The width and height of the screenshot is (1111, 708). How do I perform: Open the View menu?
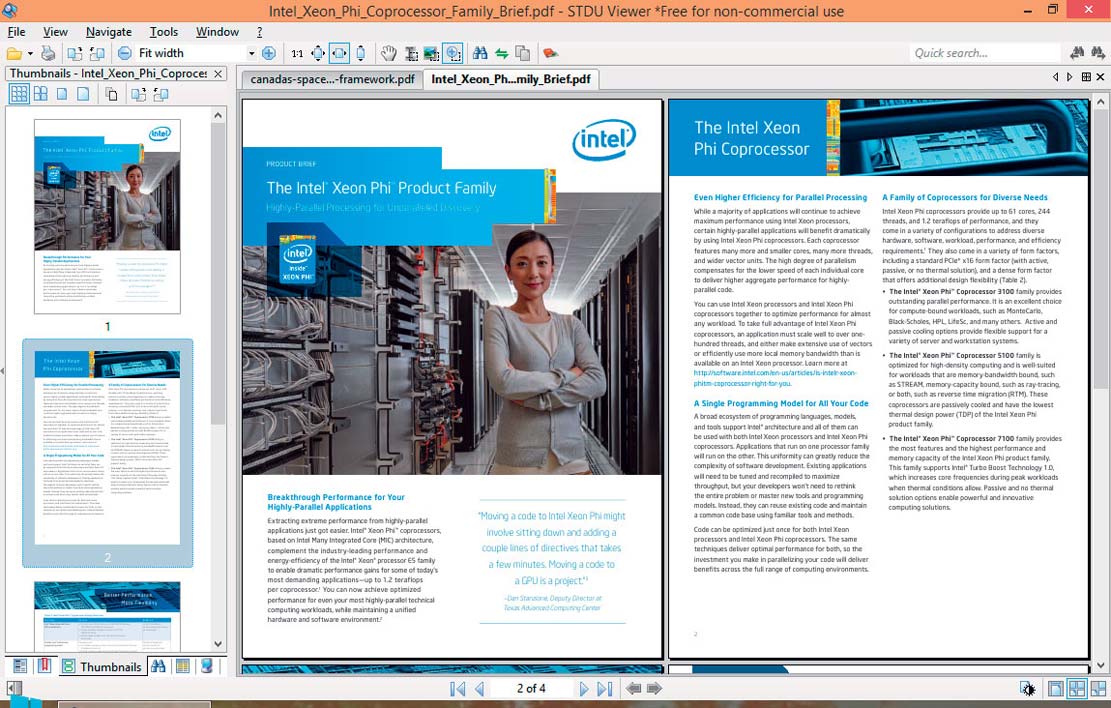point(55,32)
